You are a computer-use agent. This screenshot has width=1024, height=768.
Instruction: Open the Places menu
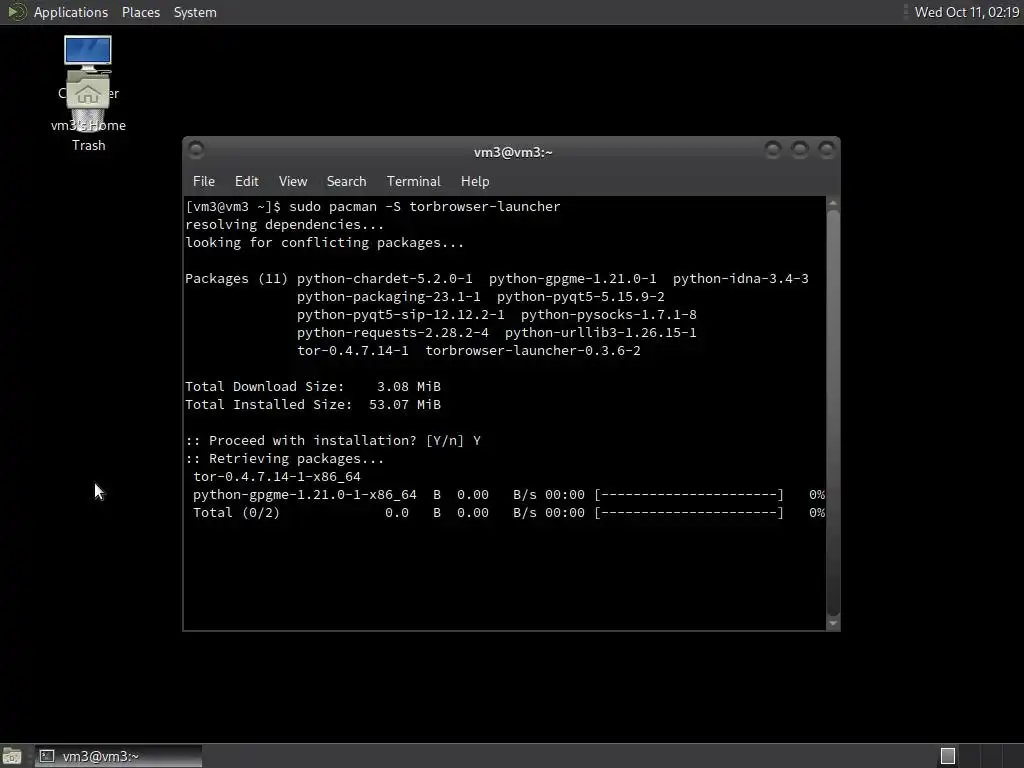point(140,12)
